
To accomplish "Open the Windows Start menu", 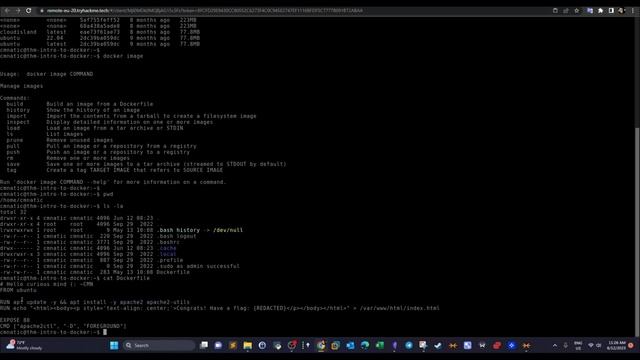I will click(114, 345).
